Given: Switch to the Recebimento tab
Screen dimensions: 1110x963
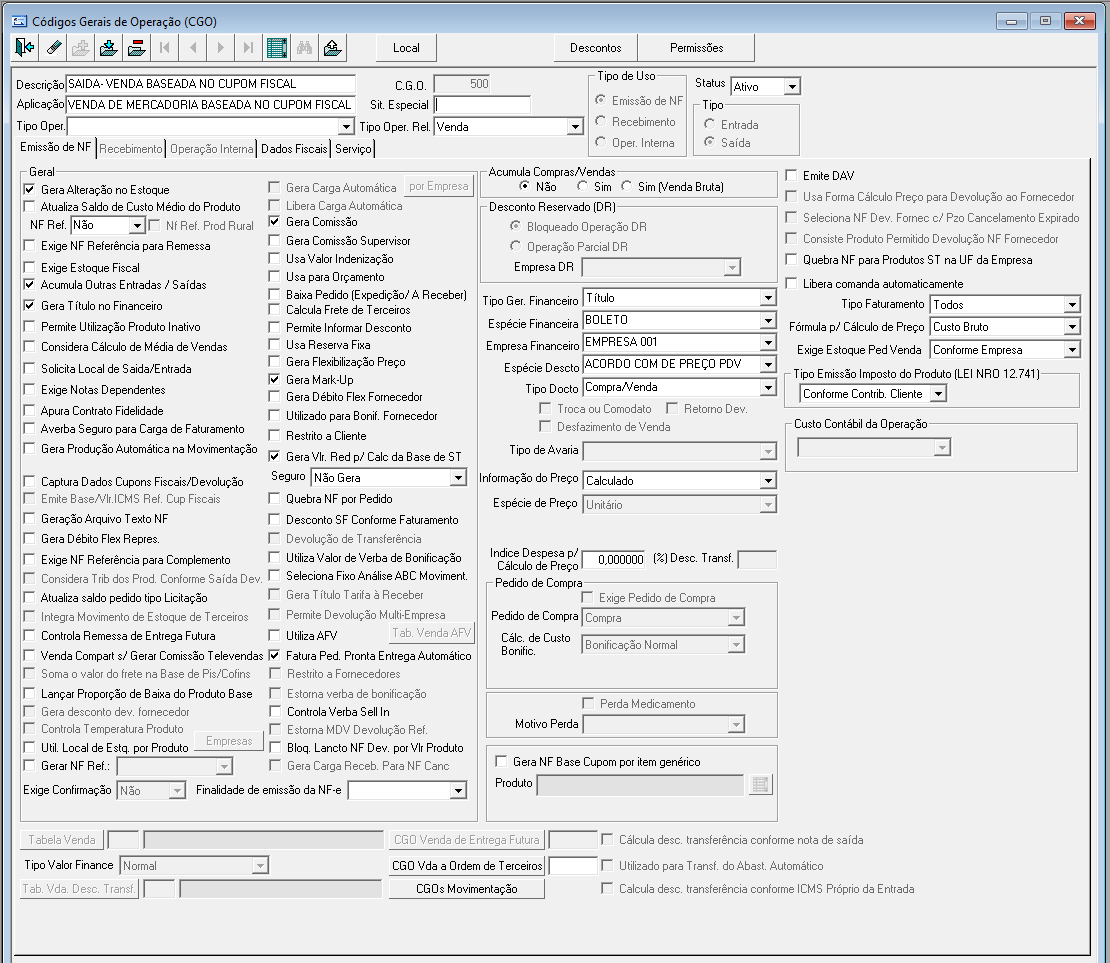Looking at the screenshot, I should (x=131, y=149).
